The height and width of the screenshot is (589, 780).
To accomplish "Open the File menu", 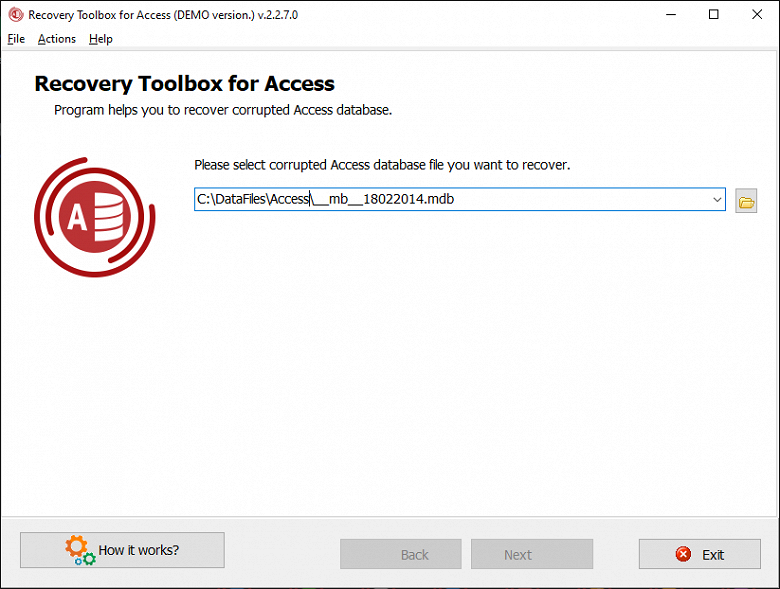I will point(16,39).
